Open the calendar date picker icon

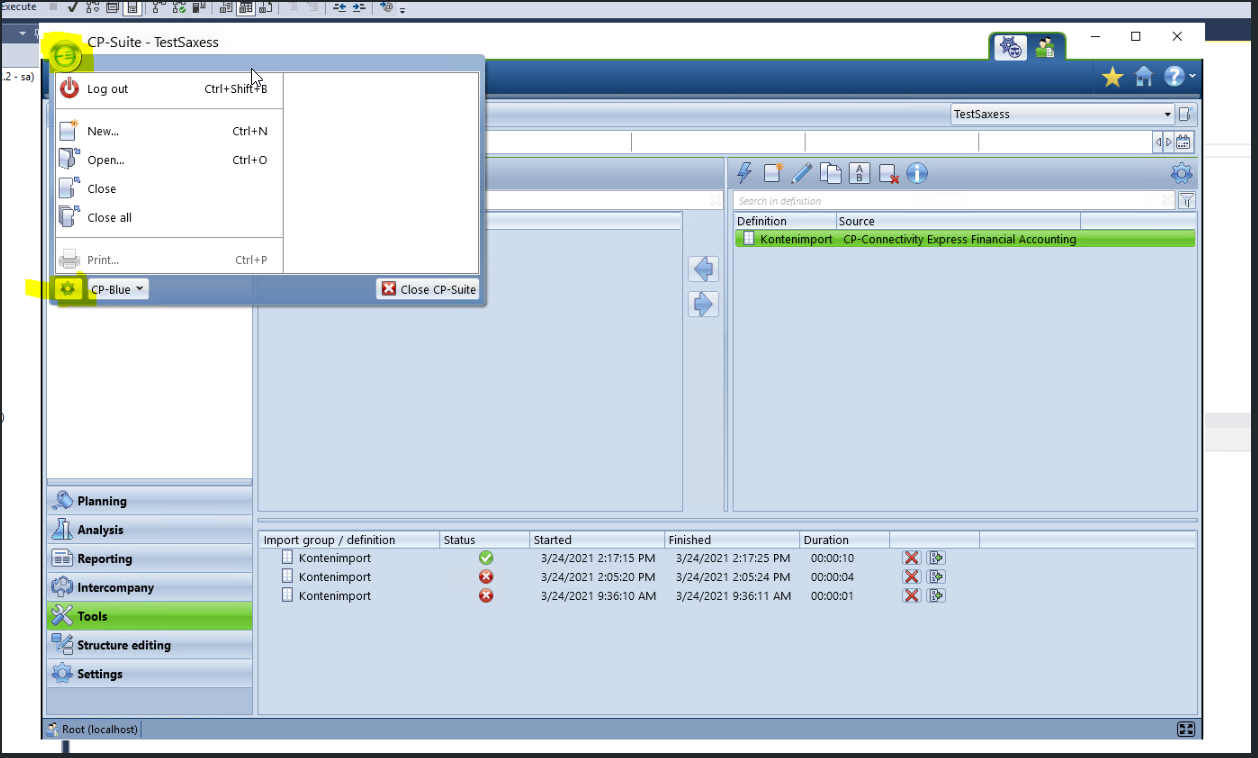tap(1184, 143)
